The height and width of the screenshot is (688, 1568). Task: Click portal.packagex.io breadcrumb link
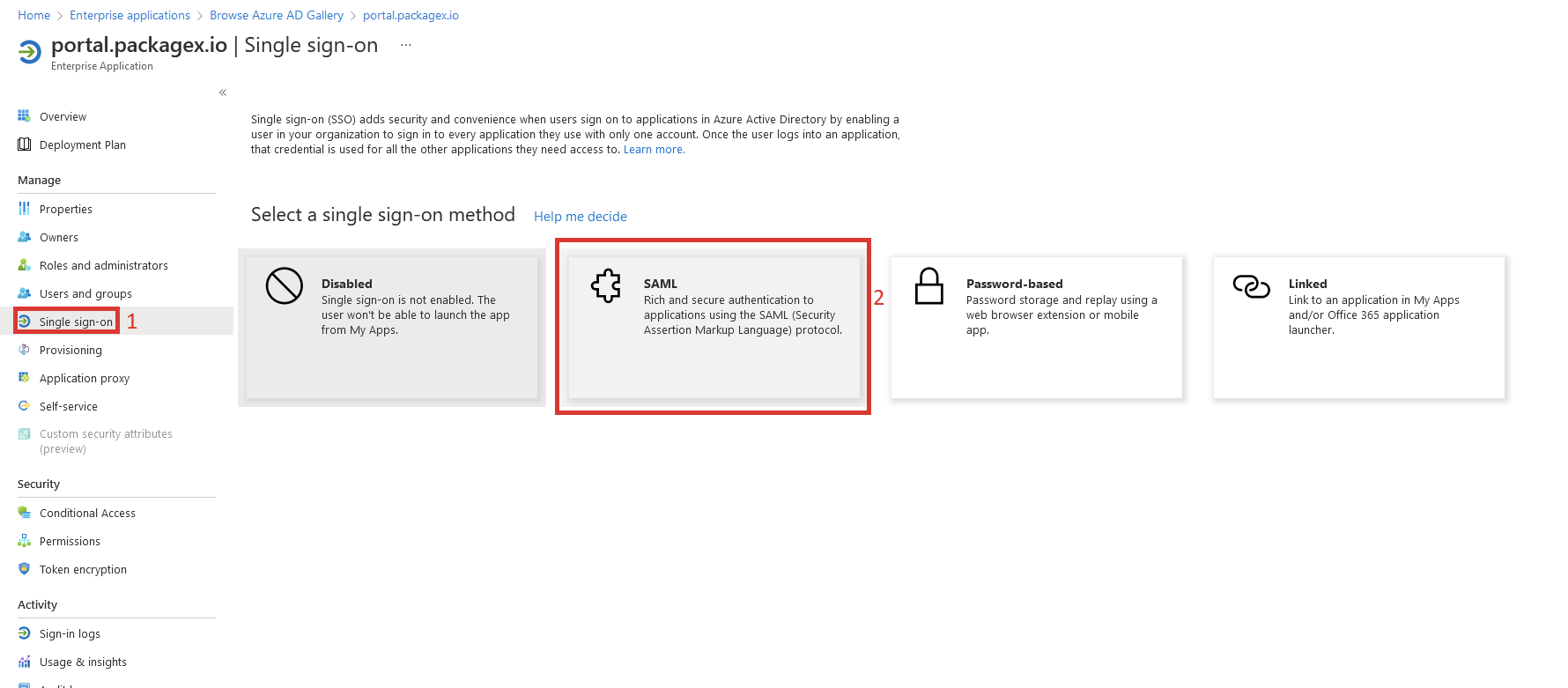click(410, 15)
